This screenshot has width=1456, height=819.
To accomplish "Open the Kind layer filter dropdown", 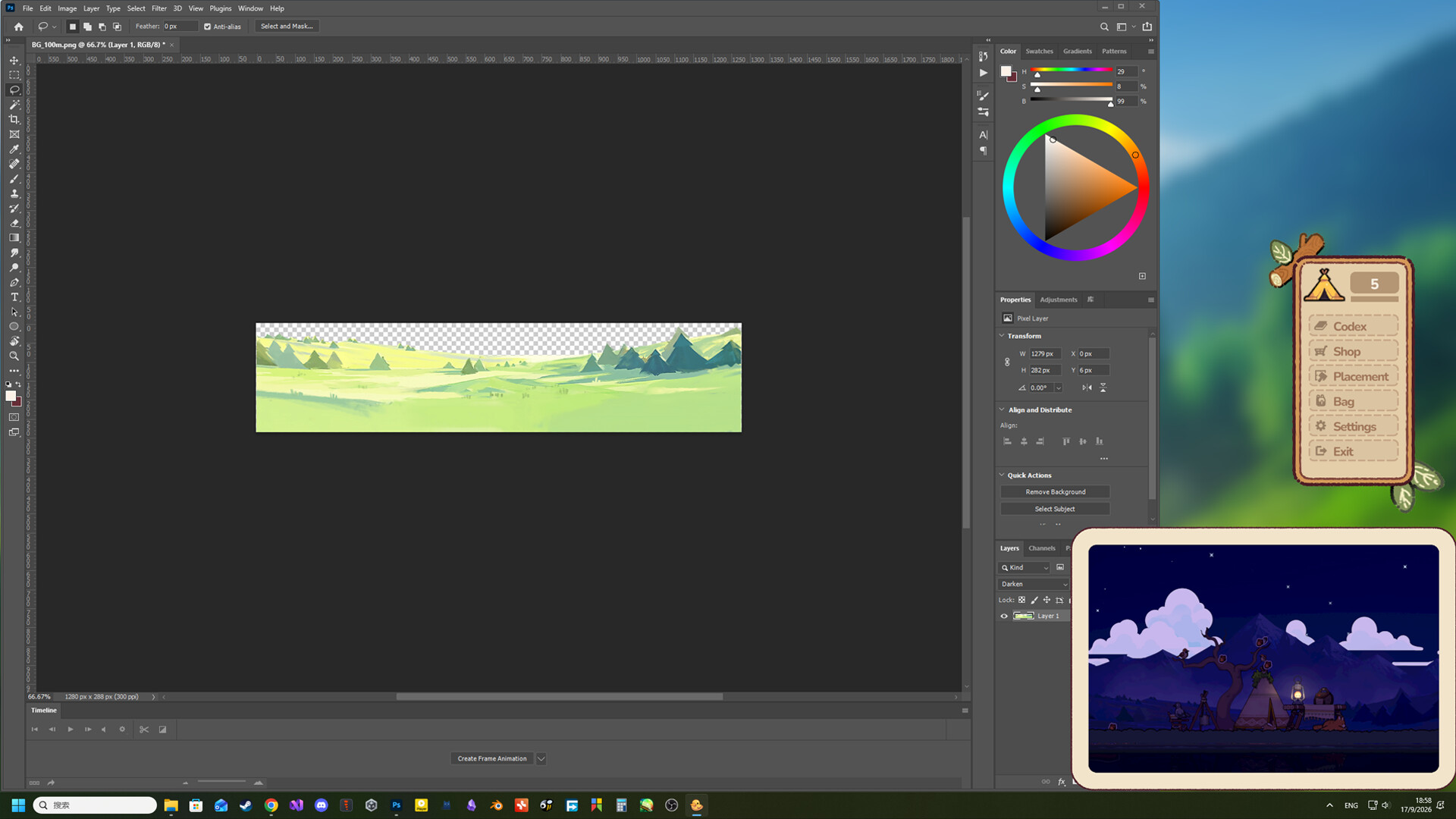I will [1024, 567].
